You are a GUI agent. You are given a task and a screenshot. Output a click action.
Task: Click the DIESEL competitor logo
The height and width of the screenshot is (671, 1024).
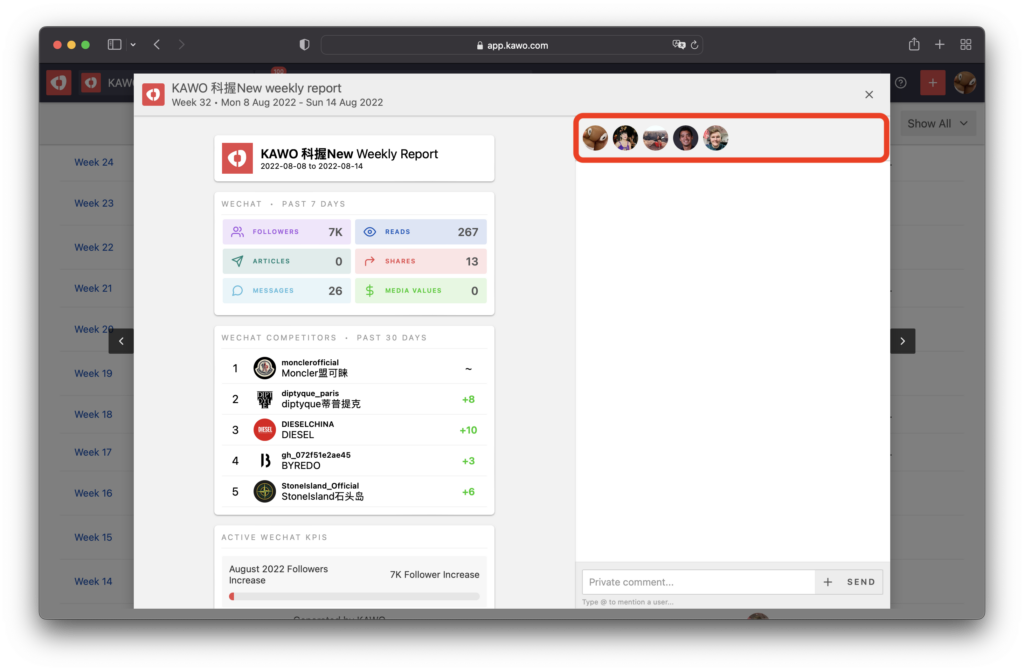click(264, 430)
